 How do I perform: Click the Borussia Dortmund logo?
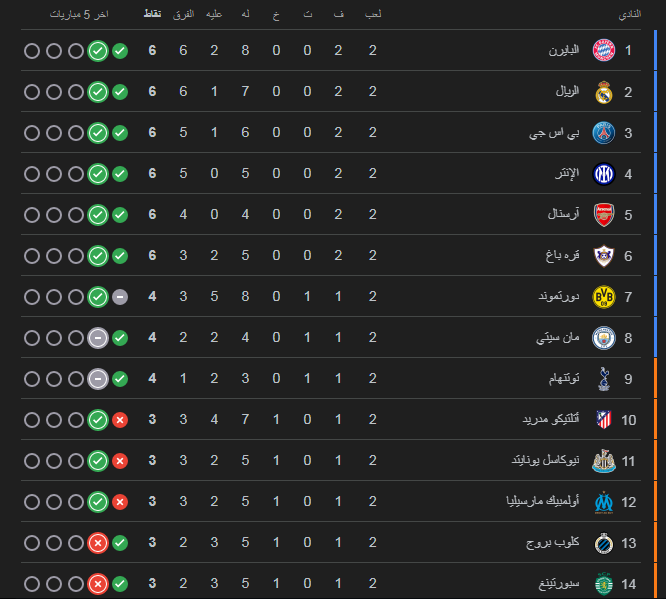603,297
